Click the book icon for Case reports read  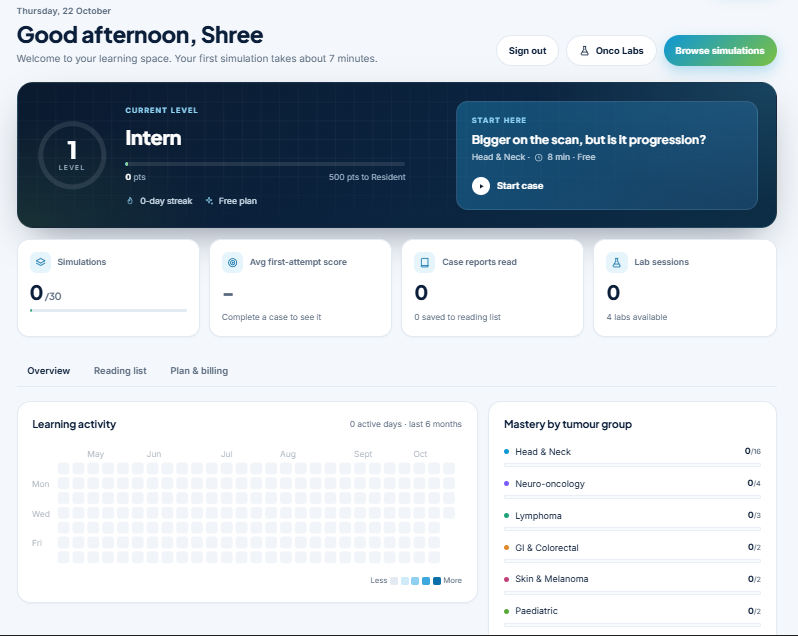coord(424,262)
